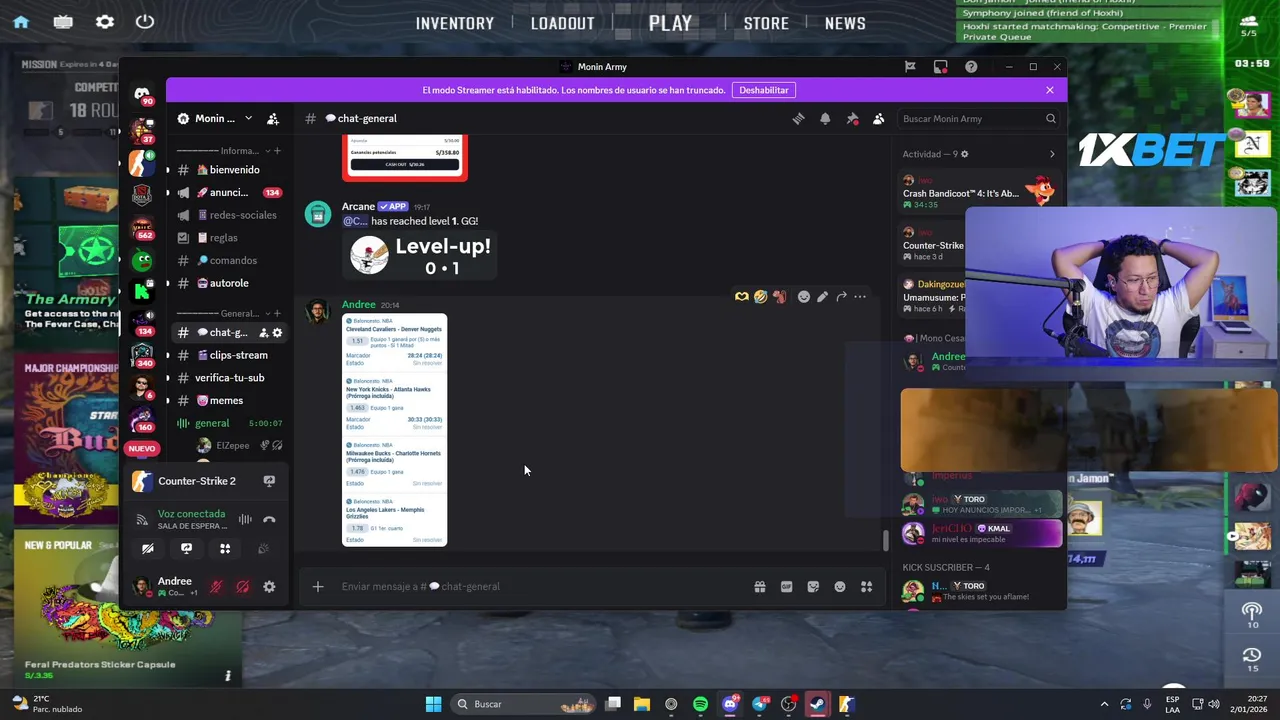Open apps launcher in message bar

click(867, 587)
